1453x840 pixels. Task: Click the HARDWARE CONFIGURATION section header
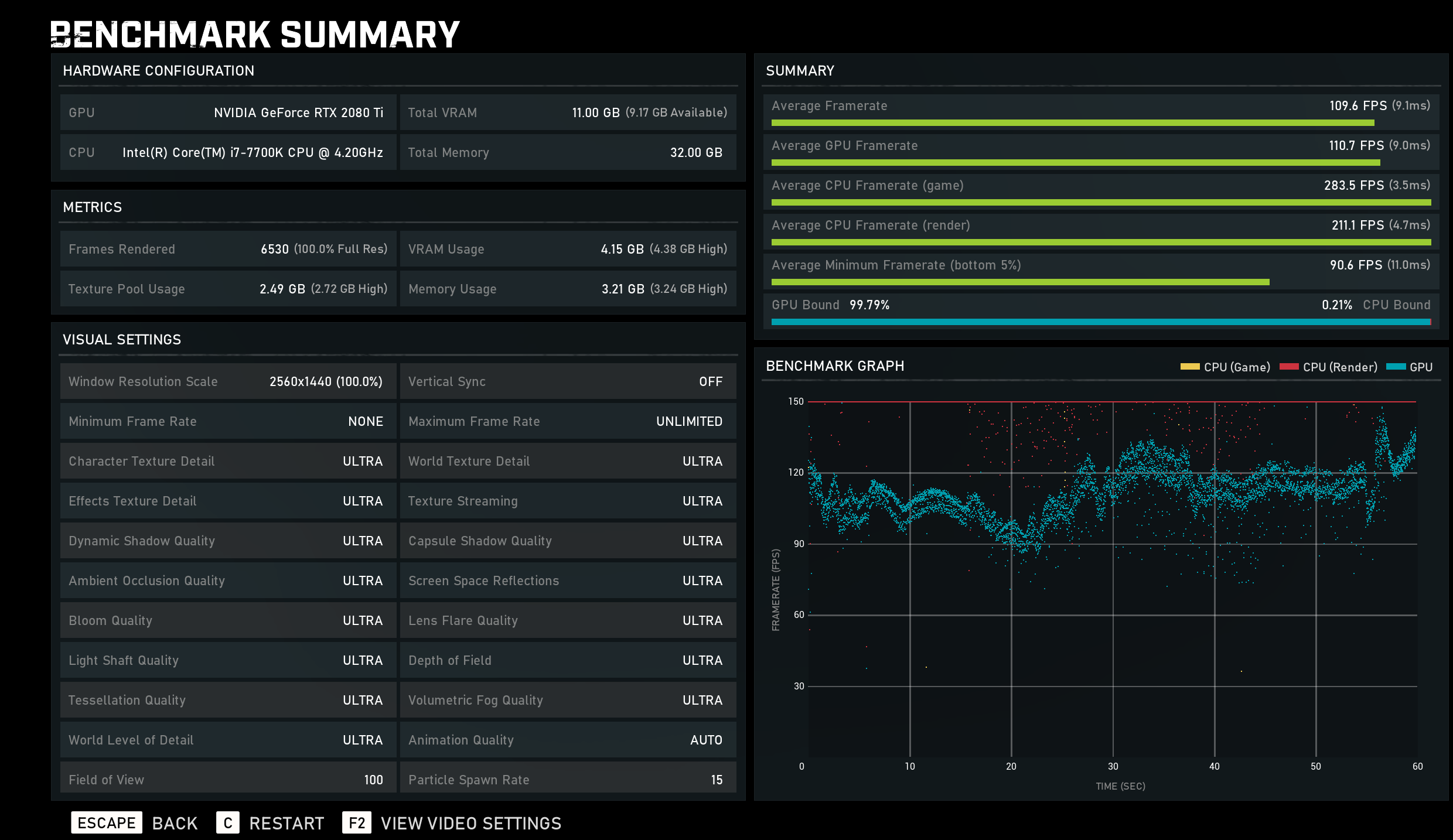[158, 71]
